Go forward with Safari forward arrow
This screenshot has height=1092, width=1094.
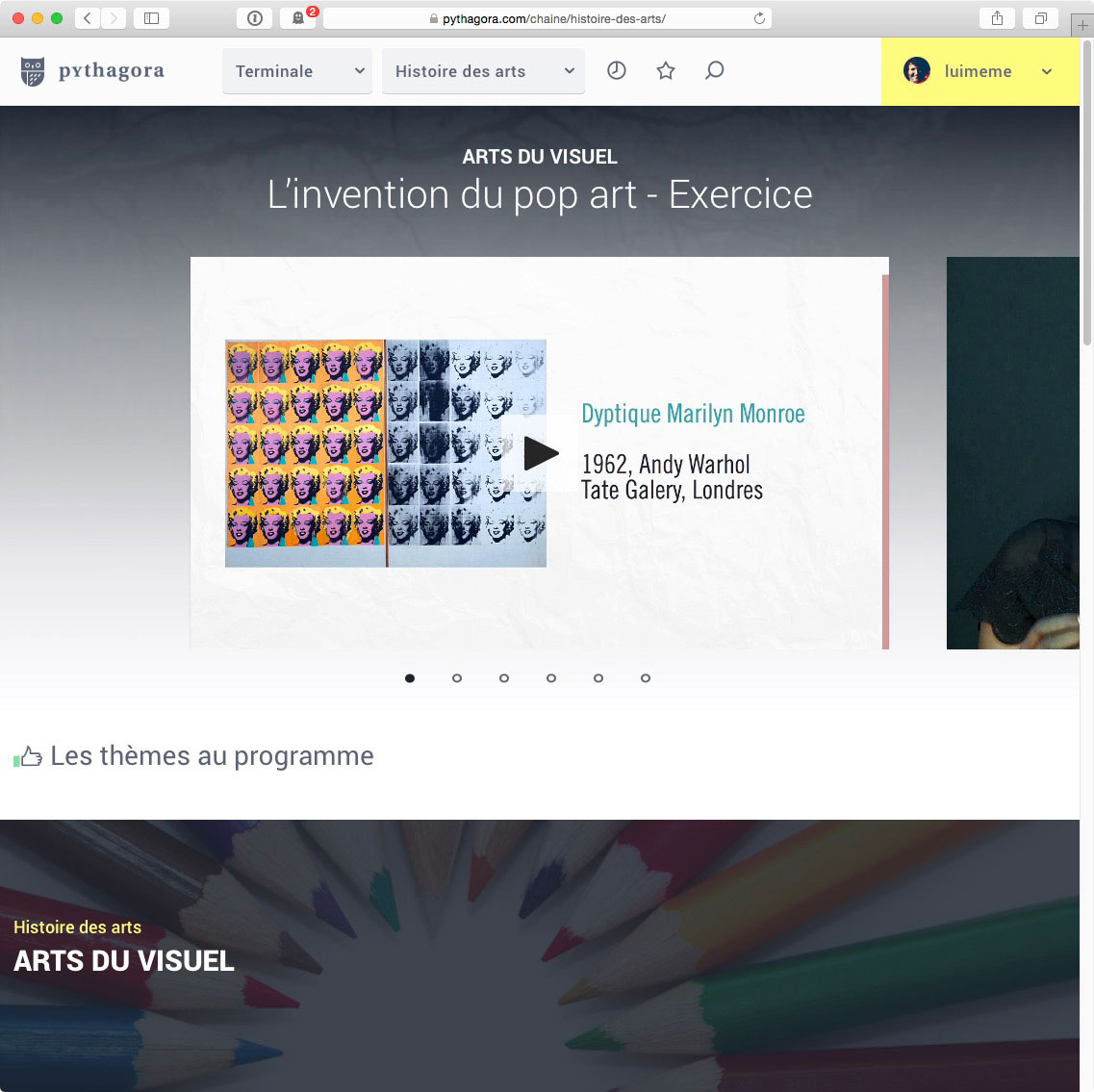click(x=114, y=18)
